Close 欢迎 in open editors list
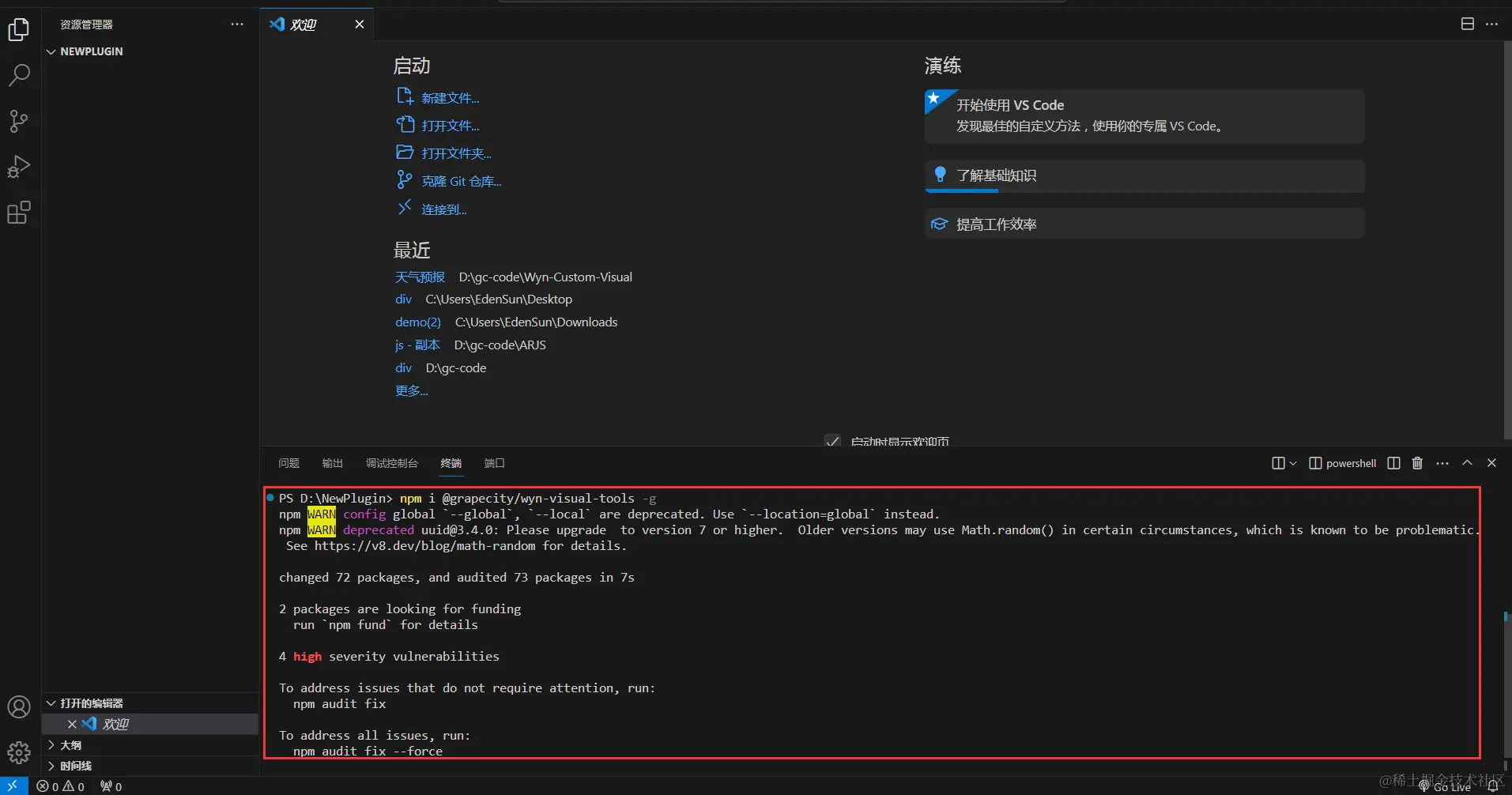 [x=72, y=724]
